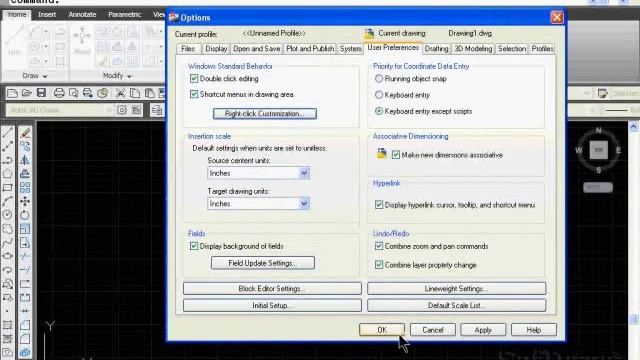Toggle Make new dimensions associative checkbox
The height and width of the screenshot is (360, 640).
(396, 155)
